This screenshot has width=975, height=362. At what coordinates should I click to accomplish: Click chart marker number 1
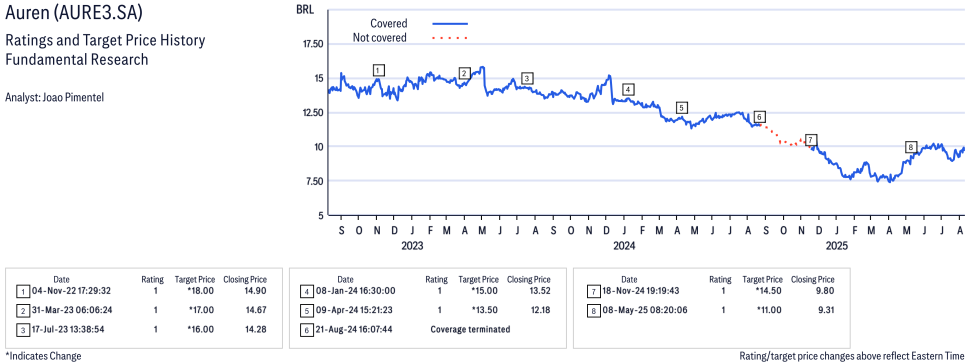click(x=379, y=70)
